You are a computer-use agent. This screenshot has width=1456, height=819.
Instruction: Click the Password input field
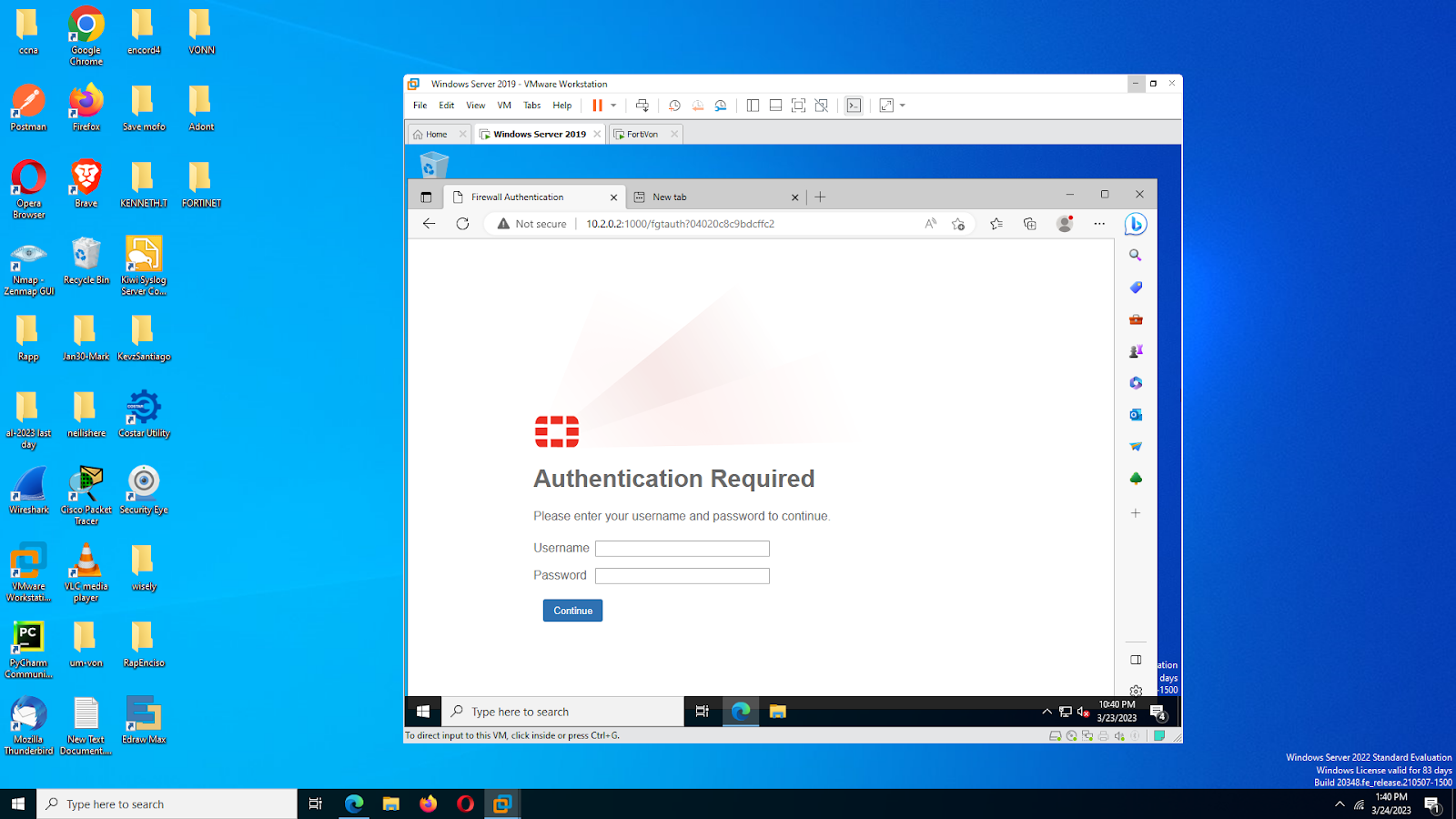coord(682,576)
